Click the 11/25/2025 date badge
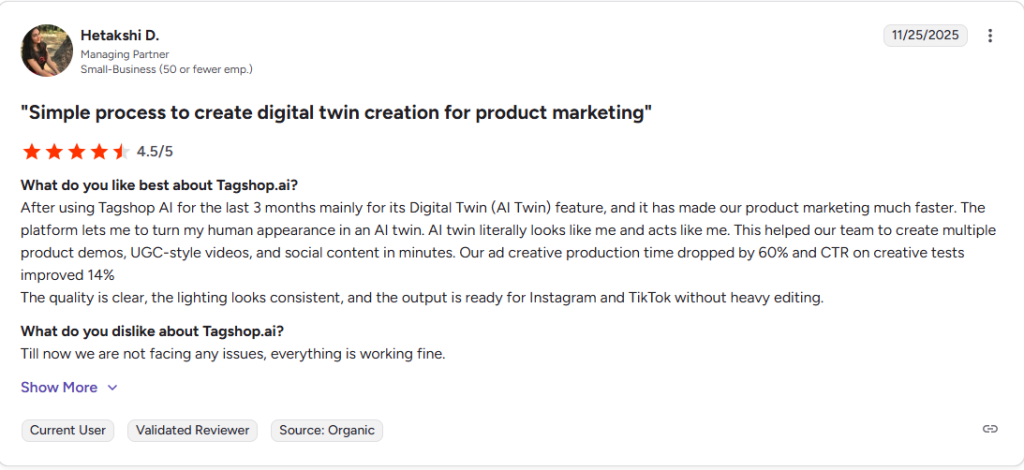This screenshot has width=1024, height=470. click(x=927, y=35)
